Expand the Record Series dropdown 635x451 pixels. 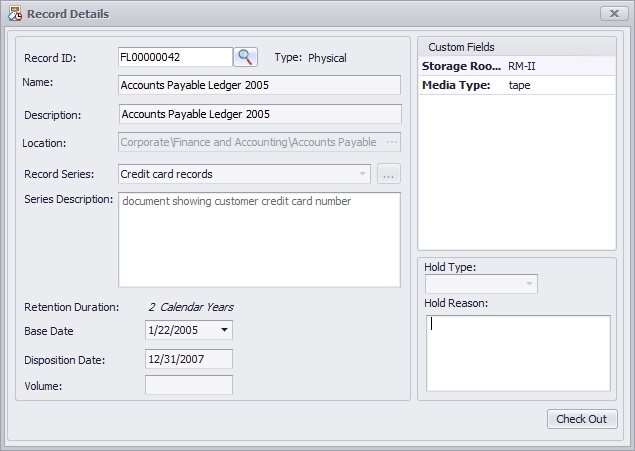(362, 174)
